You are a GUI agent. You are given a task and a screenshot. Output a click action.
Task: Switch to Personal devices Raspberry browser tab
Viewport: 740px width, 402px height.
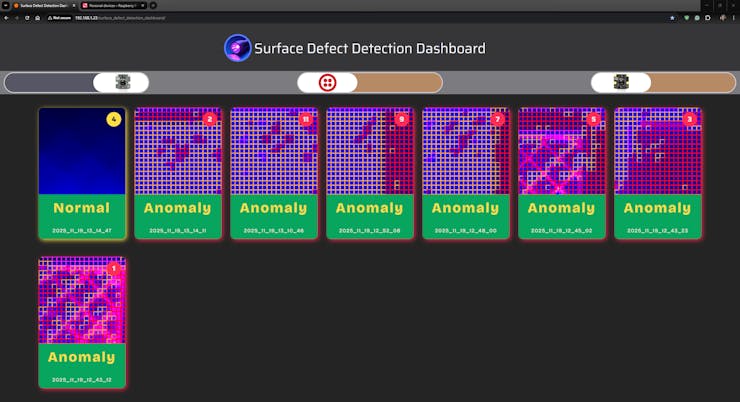point(112,6)
